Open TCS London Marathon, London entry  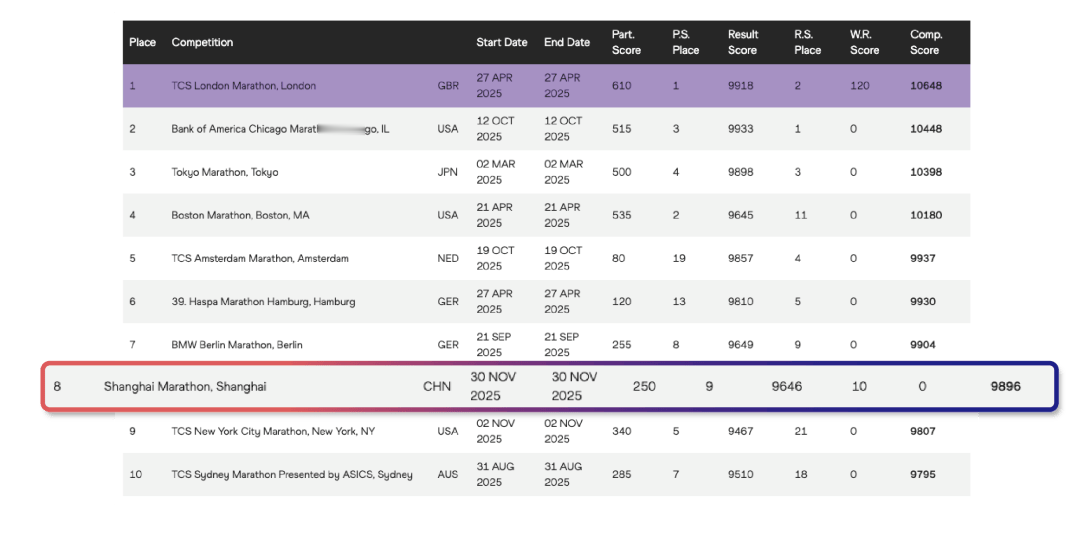coord(243,86)
